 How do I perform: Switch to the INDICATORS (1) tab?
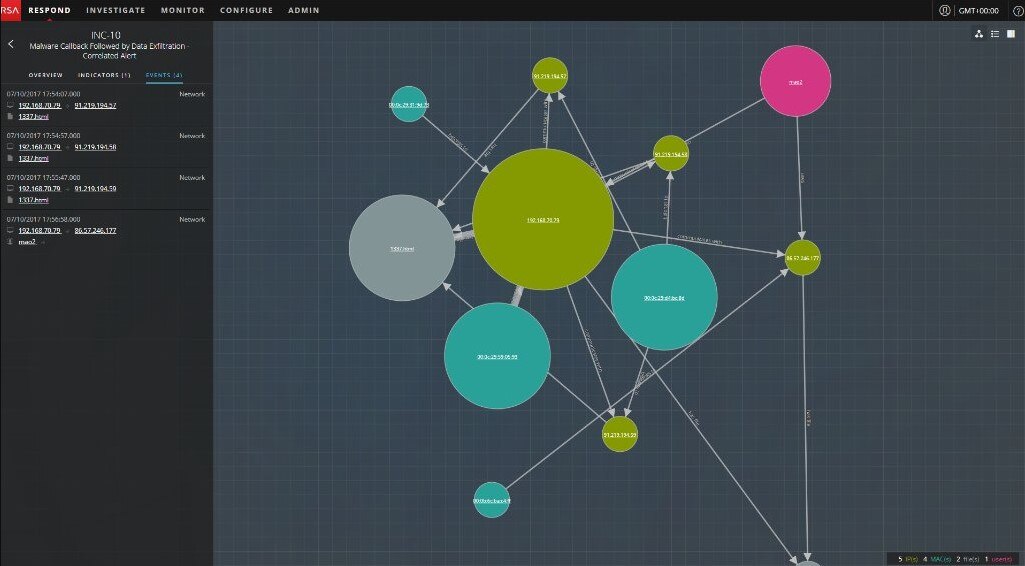tap(104, 75)
